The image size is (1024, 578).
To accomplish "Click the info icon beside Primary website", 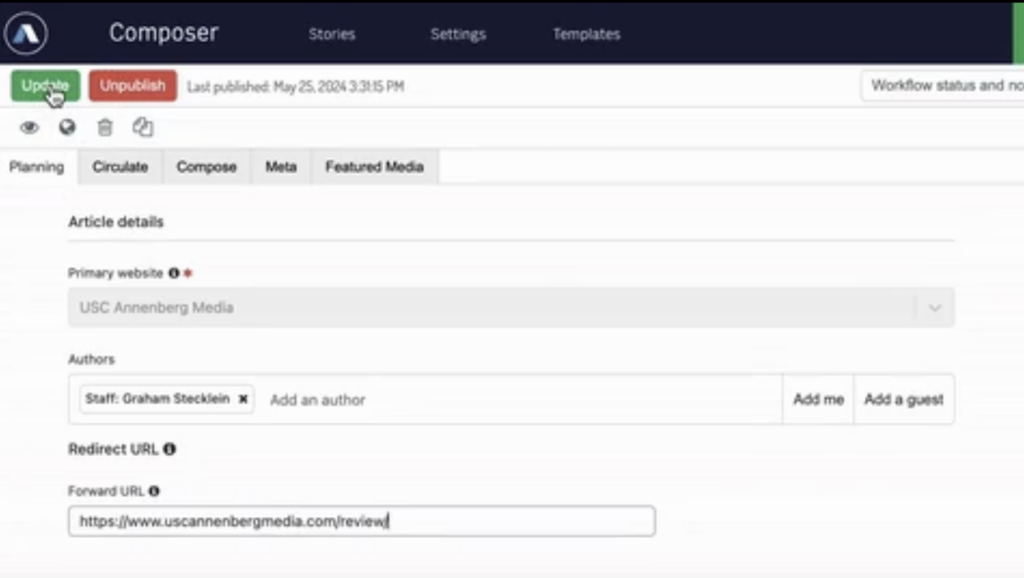I will coord(174,273).
